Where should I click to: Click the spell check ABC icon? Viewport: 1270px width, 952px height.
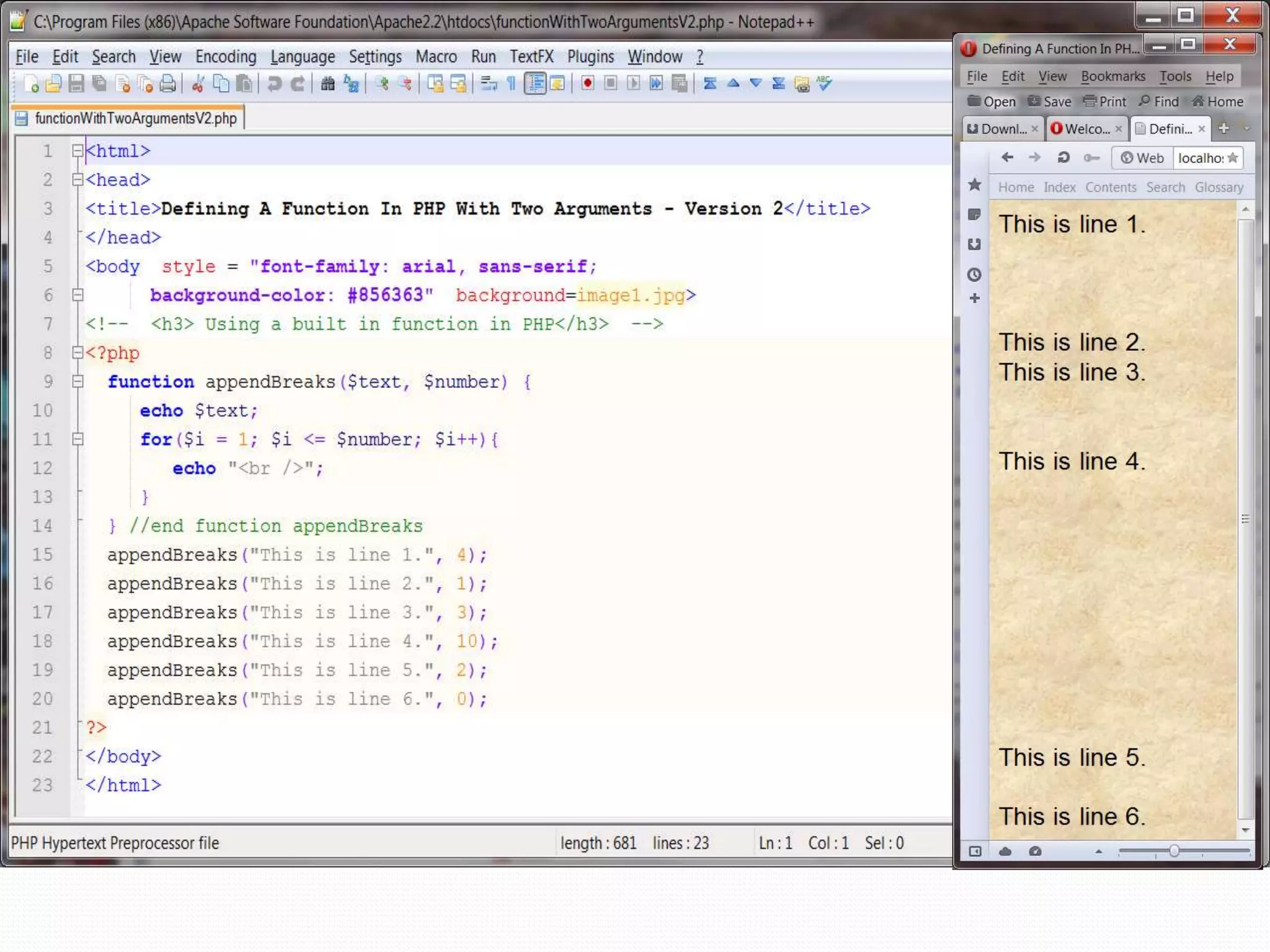[824, 84]
